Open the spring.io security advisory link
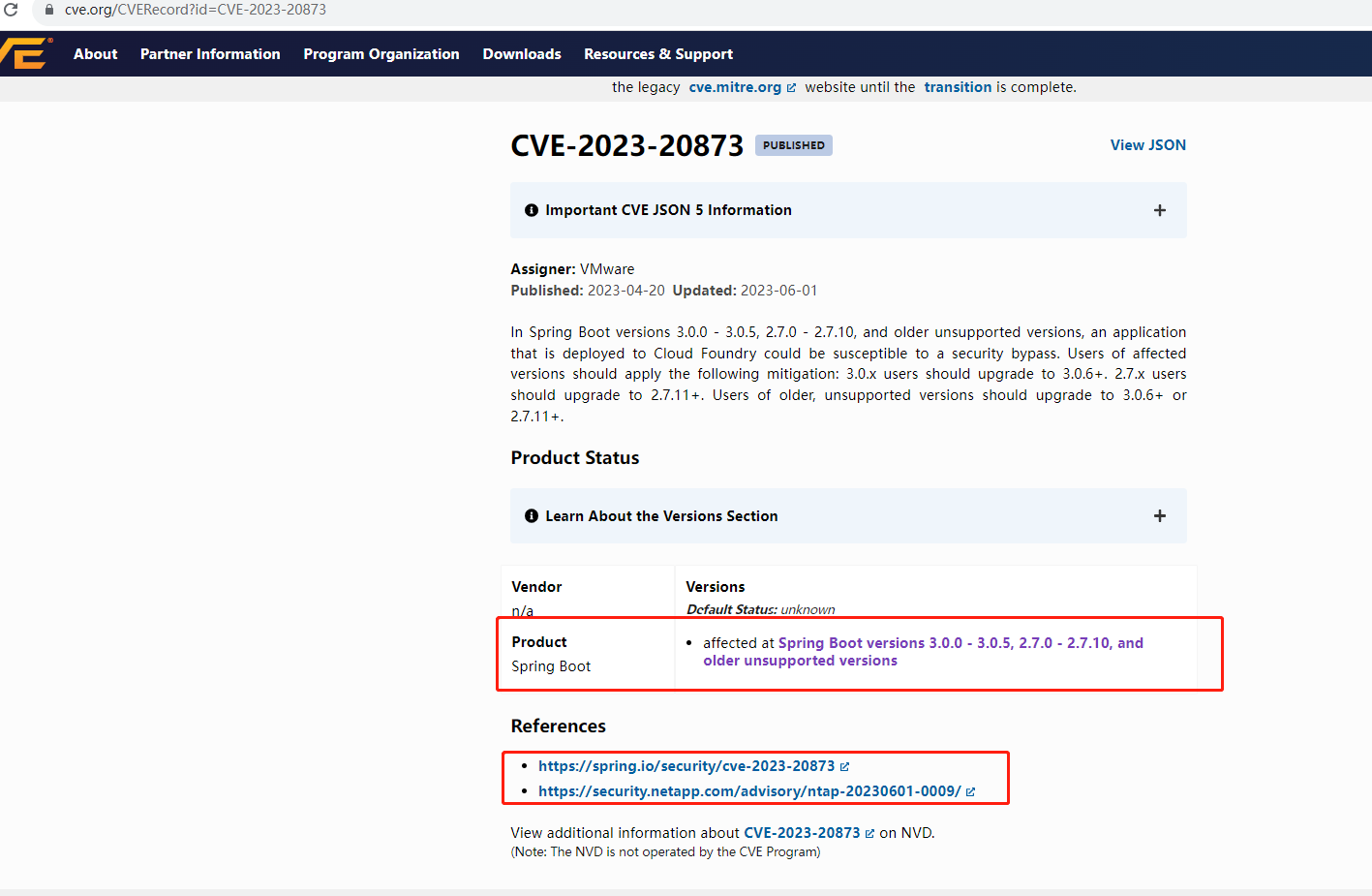The image size is (1372, 896). [686, 765]
